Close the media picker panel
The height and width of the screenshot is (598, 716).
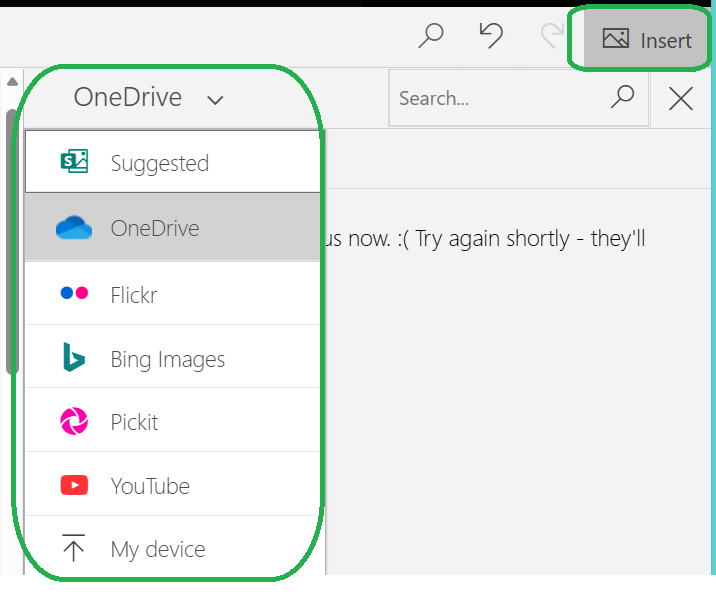click(x=680, y=98)
